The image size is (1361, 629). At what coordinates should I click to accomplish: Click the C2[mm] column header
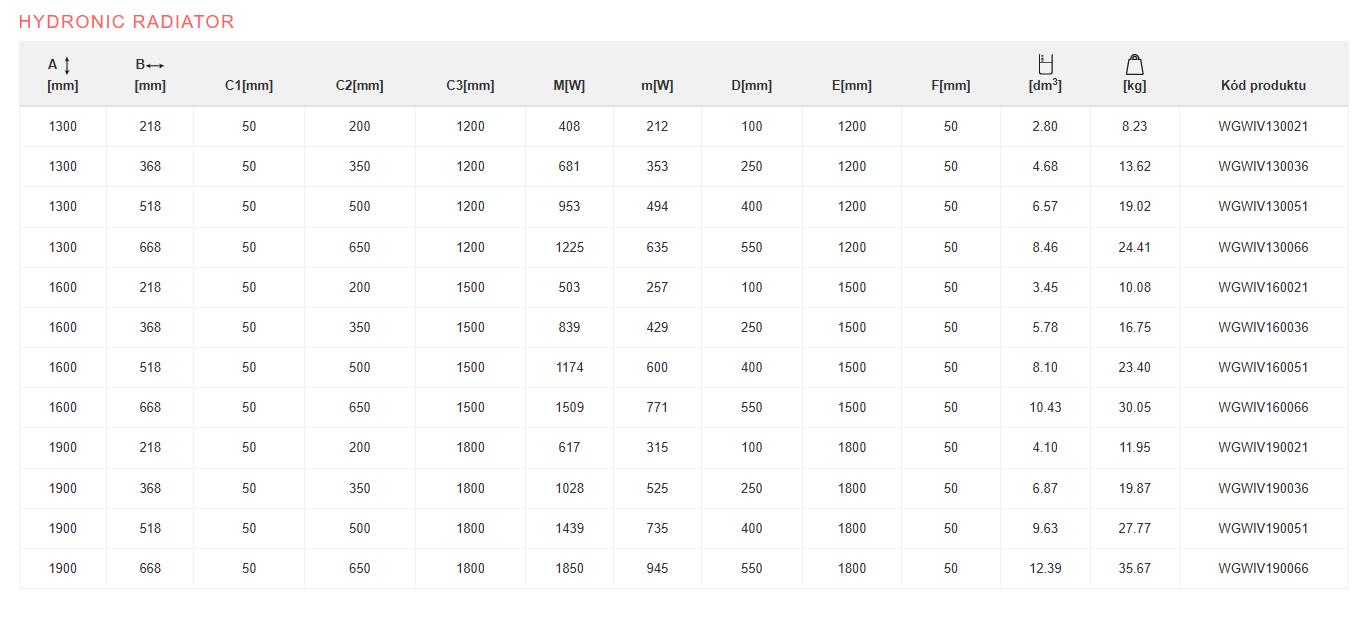point(359,86)
